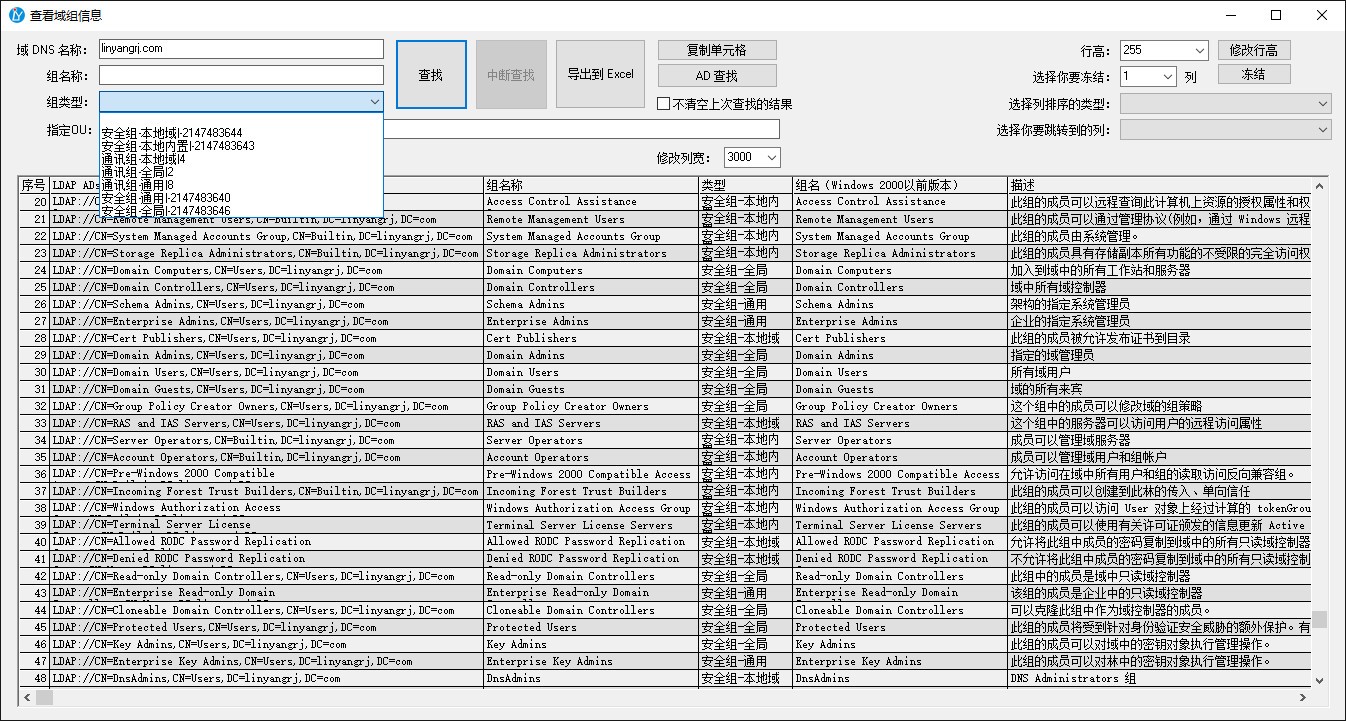
Task: Select the Enterprise Admins group name cell
Action: [x=590, y=321]
